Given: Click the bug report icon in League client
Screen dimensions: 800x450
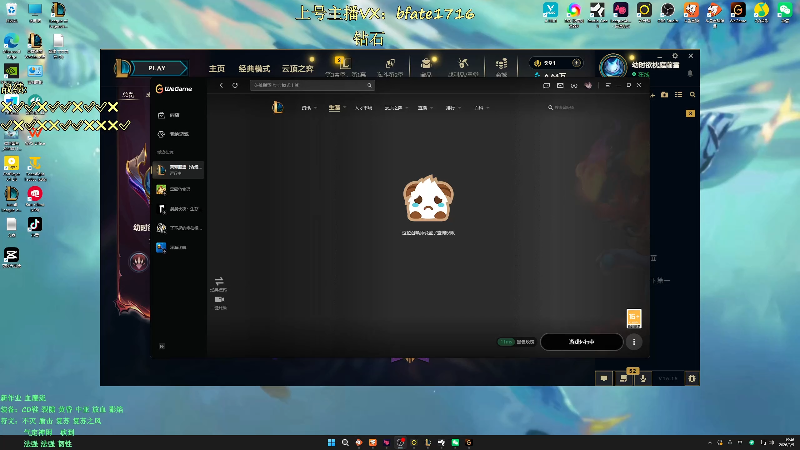Looking at the screenshot, I should [x=692, y=378].
